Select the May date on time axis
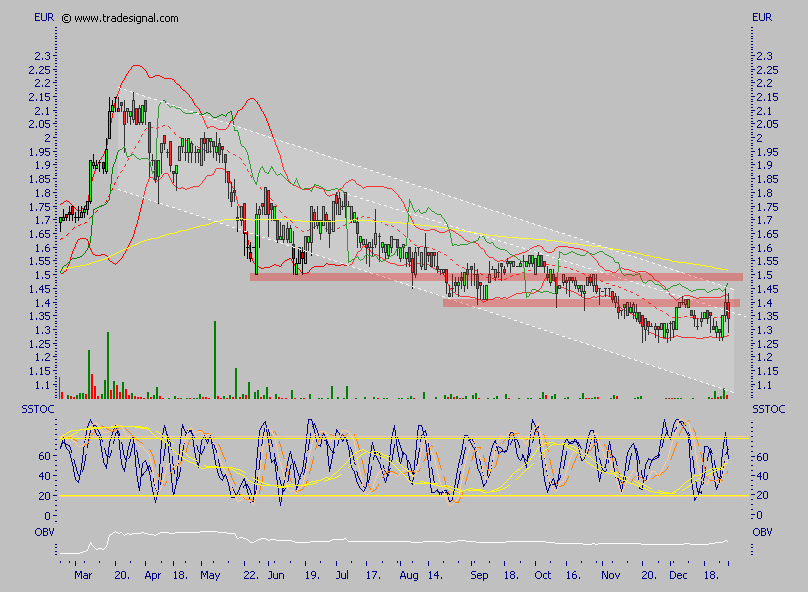808x592 pixels. click(211, 577)
